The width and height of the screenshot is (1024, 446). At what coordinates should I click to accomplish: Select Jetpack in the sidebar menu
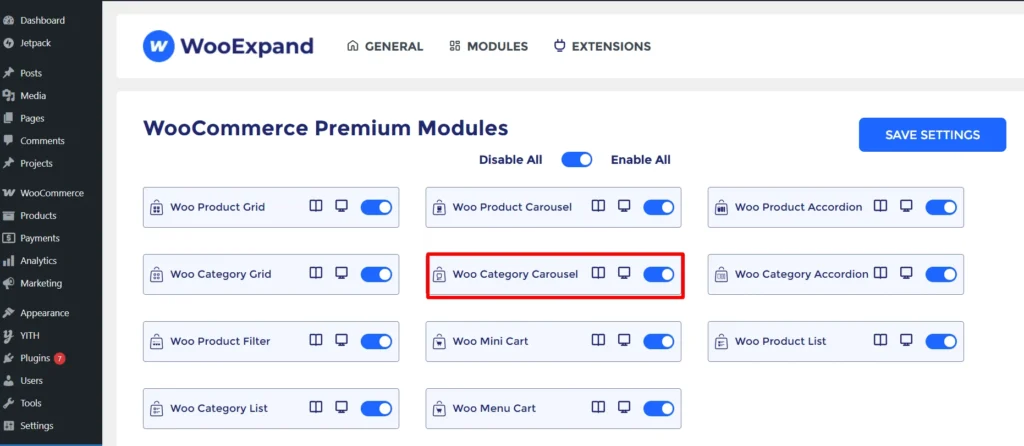tap(36, 43)
